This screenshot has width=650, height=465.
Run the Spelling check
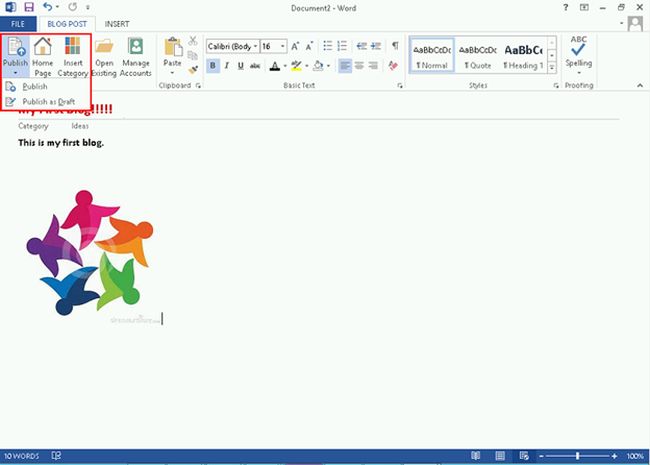tap(578, 54)
